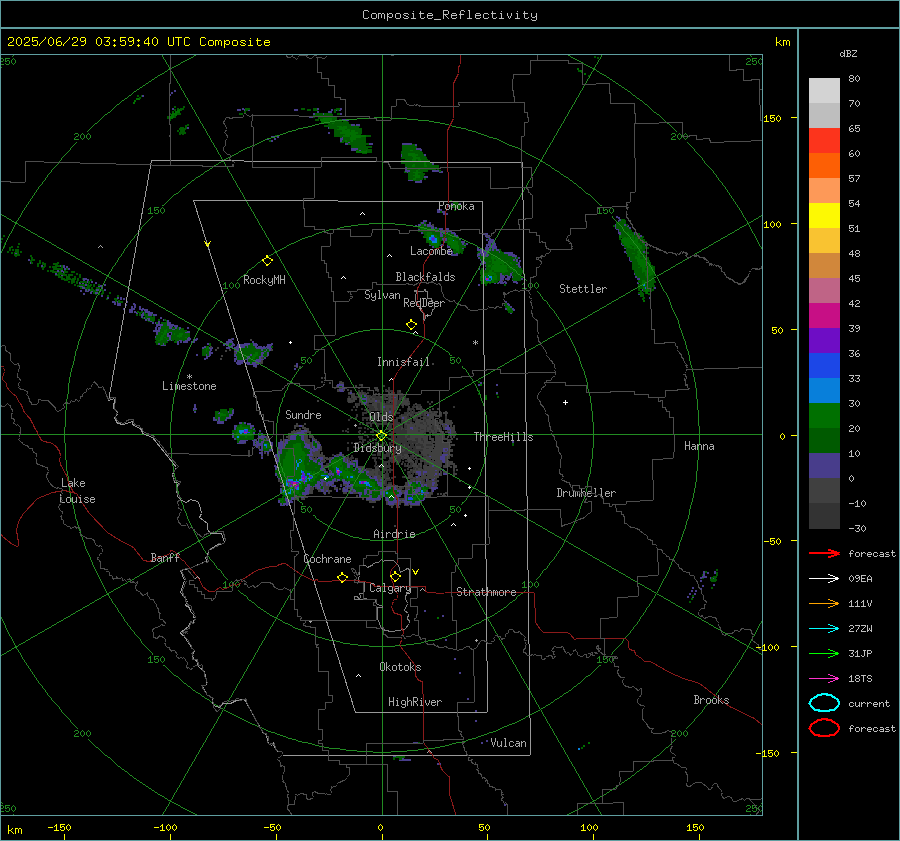Viewport: 900px width, 841px height.
Task: Click the yellow diamond marker below RedDeer
Action: 411,325
